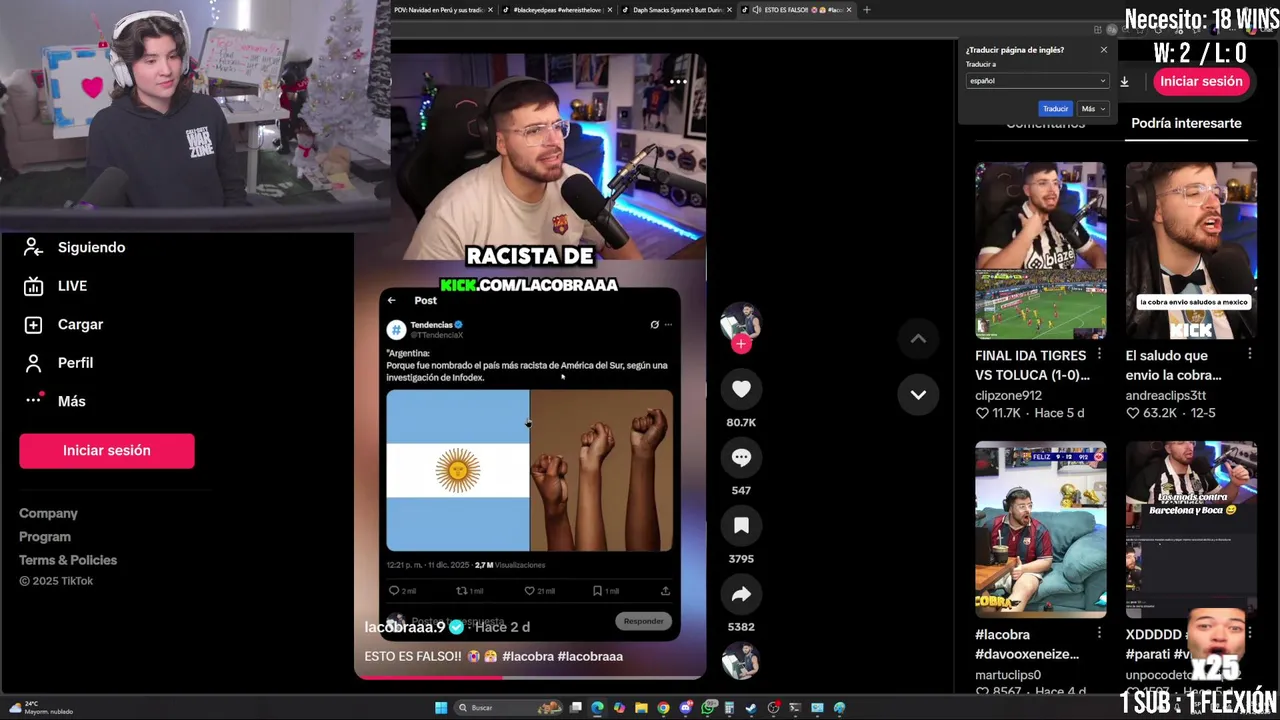
Task: Close the translate page popup
Action: point(1104,50)
